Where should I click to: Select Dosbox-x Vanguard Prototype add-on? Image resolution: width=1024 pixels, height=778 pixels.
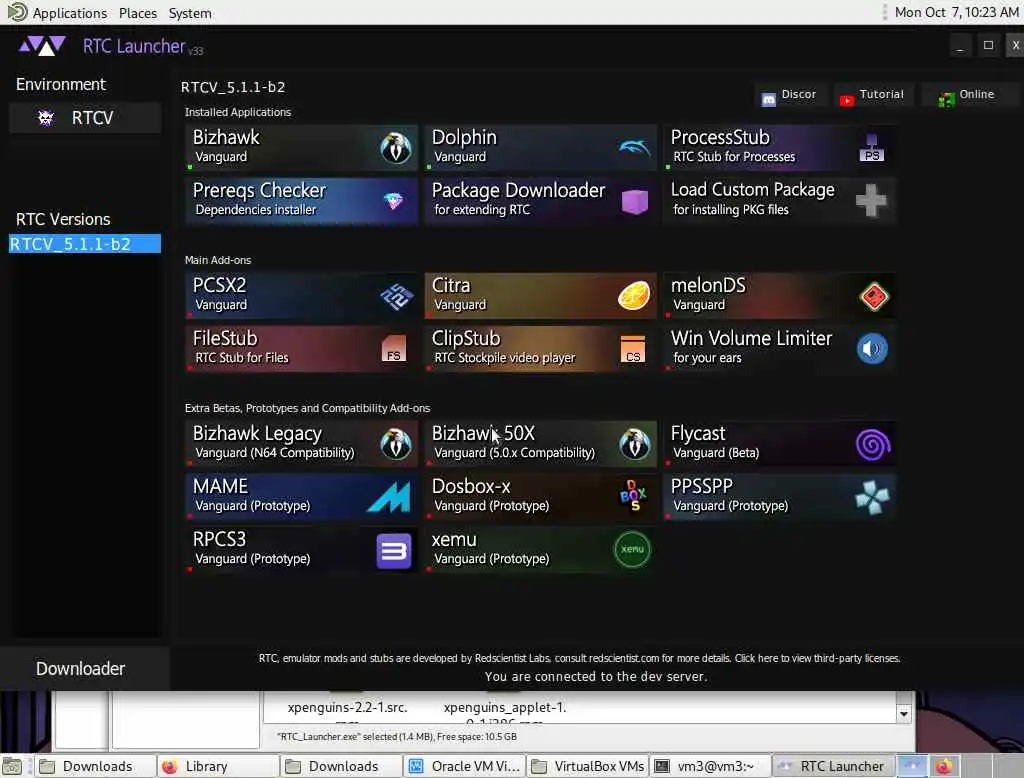coord(540,497)
